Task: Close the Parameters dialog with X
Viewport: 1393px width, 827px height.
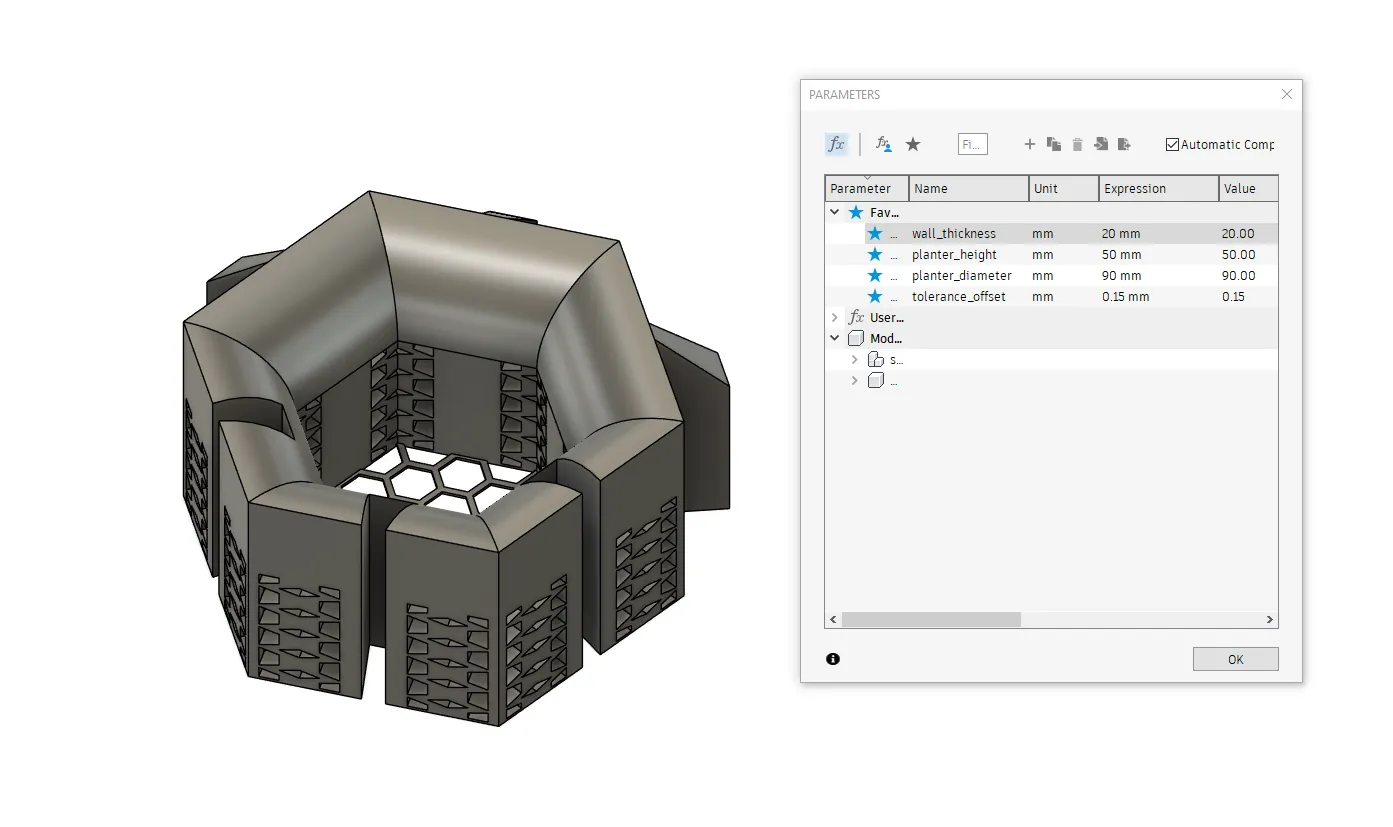Action: pos(1287,94)
